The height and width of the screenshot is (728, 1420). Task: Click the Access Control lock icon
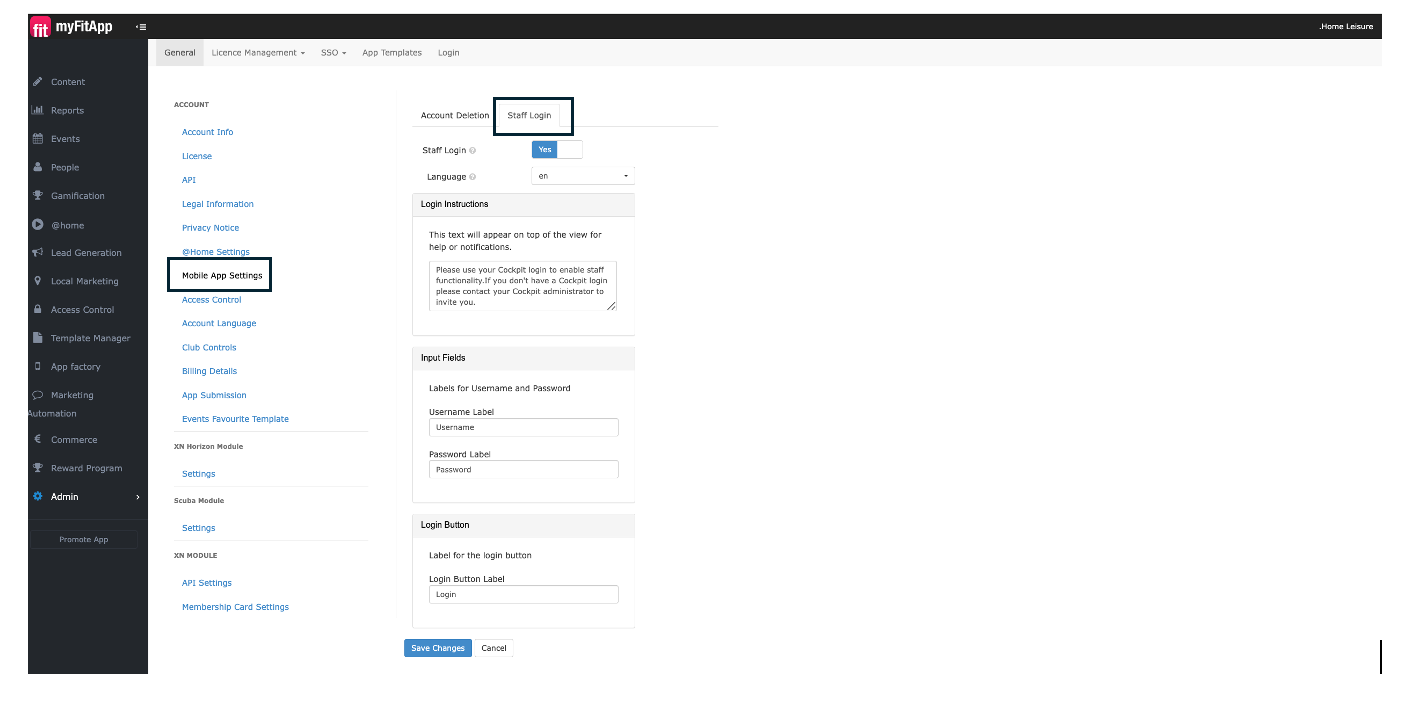coord(38,310)
